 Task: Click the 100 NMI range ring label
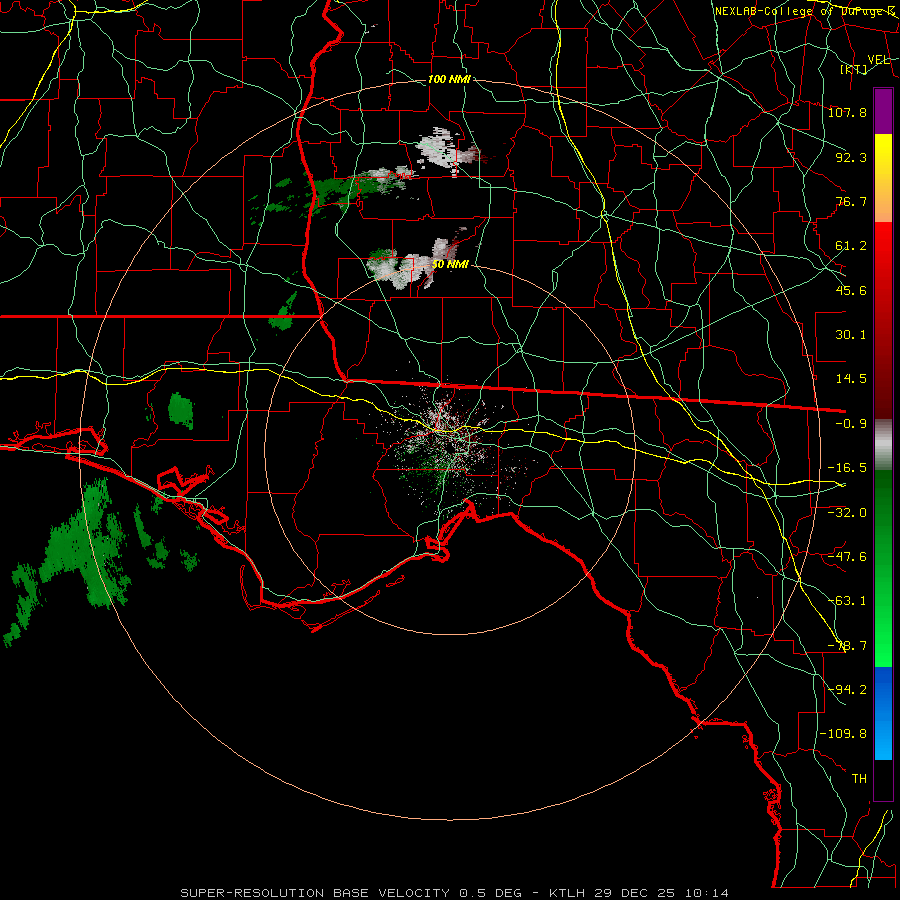point(449,79)
